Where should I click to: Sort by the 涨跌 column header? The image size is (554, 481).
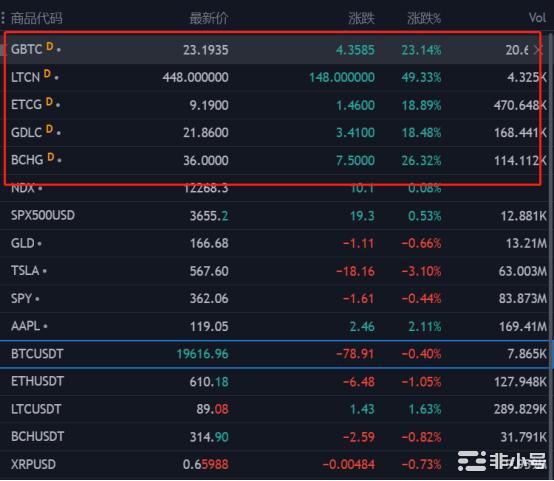[361, 18]
